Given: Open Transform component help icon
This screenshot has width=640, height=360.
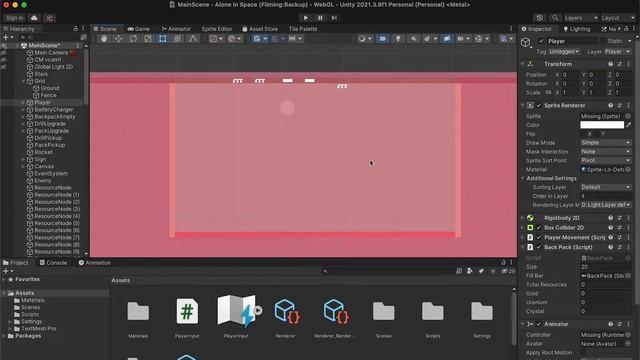Looking at the screenshot, I should (x=611, y=64).
